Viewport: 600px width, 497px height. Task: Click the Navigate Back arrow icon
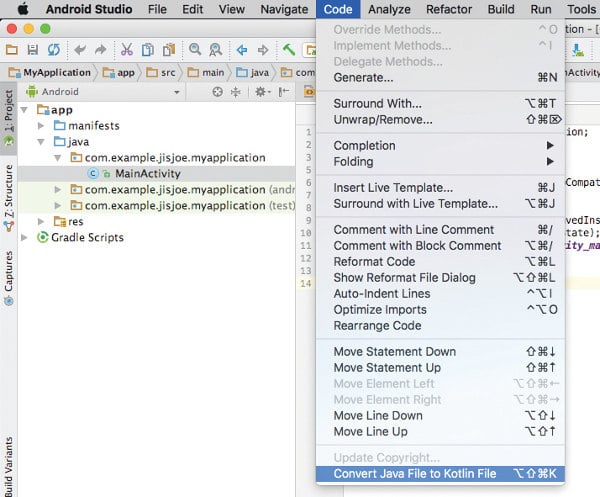(241, 49)
